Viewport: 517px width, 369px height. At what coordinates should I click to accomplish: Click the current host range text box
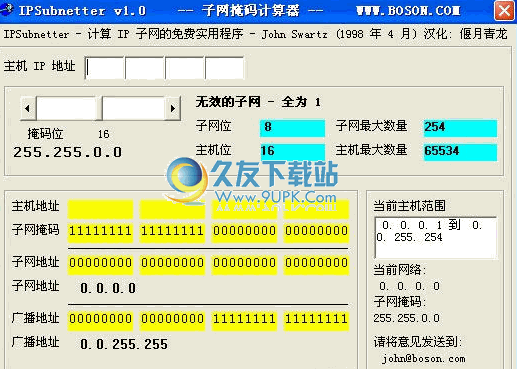pyautogui.click(x=435, y=237)
